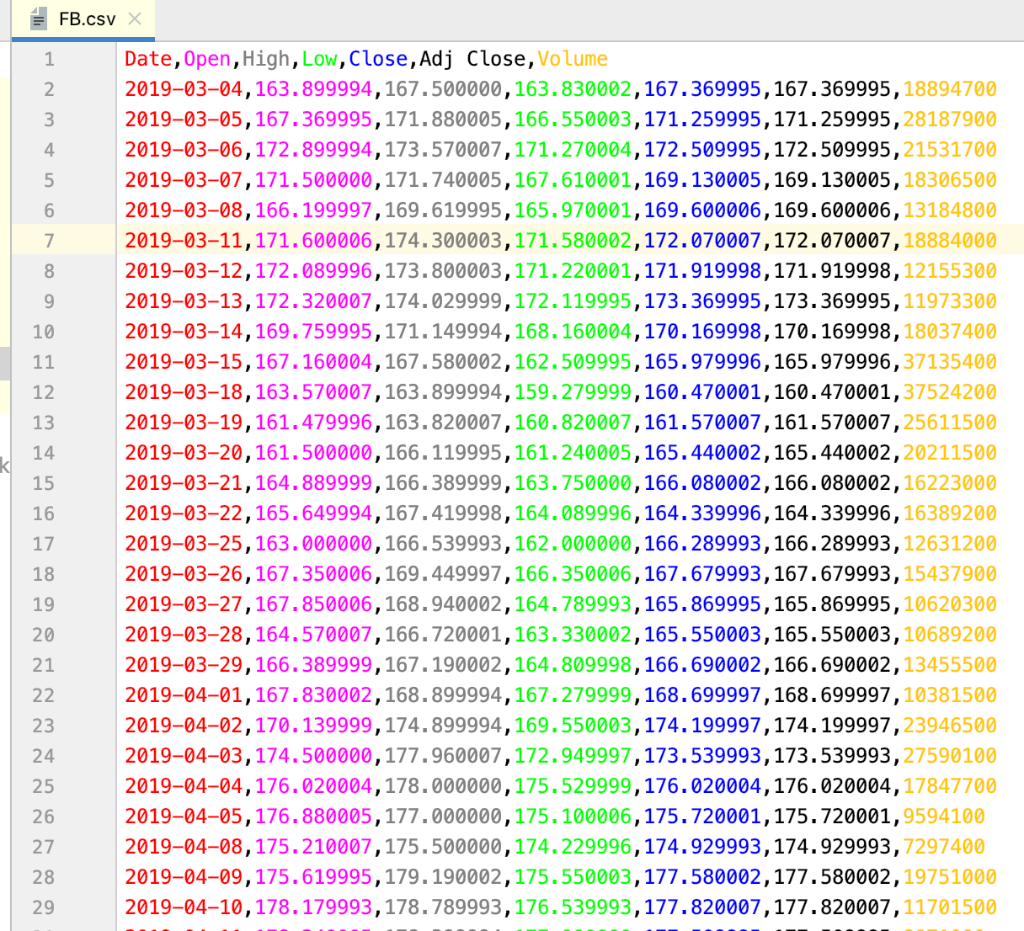Image resolution: width=1024 pixels, height=931 pixels.
Task: Click open value 174.500000
Action: coord(313,756)
